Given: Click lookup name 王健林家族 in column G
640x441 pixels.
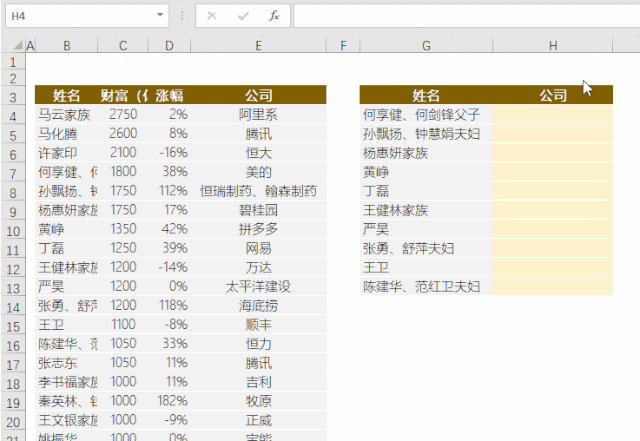Looking at the screenshot, I should pyautogui.click(x=426, y=210).
